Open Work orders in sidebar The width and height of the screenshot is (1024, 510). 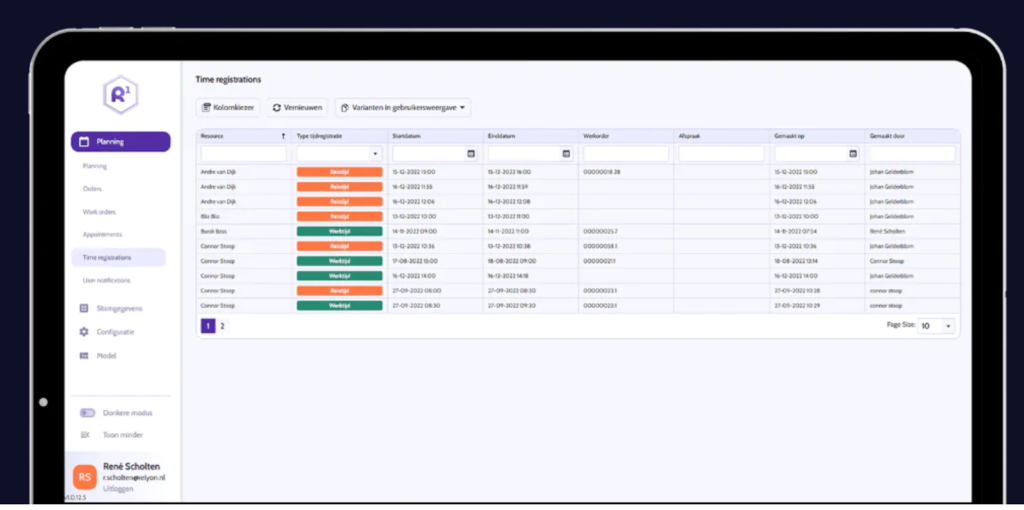point(99,212)
